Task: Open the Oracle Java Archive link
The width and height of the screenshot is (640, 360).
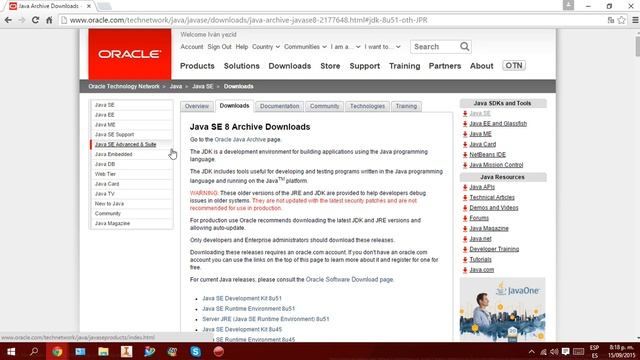Action: point(240,140)
